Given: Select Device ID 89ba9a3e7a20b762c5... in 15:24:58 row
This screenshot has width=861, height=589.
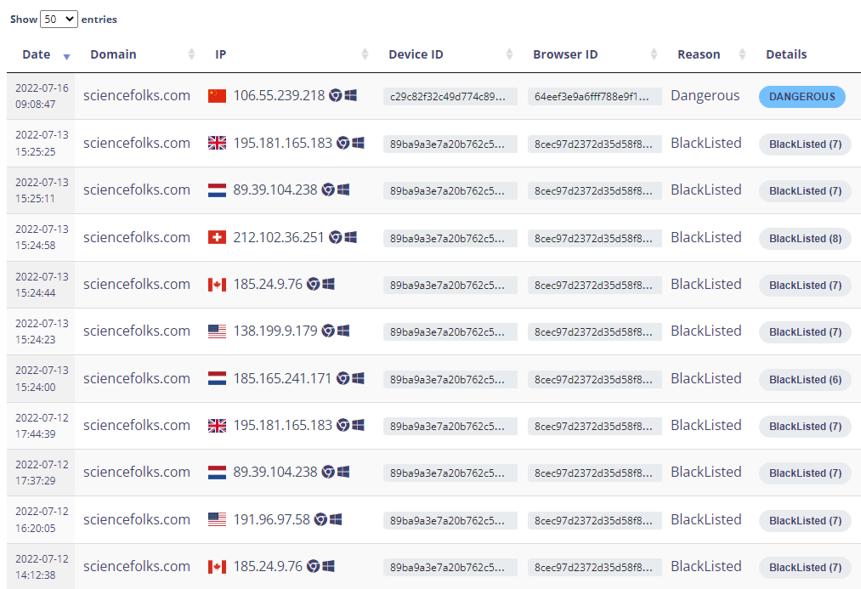Looking at the screenshot, I should [x=450, y=239].
